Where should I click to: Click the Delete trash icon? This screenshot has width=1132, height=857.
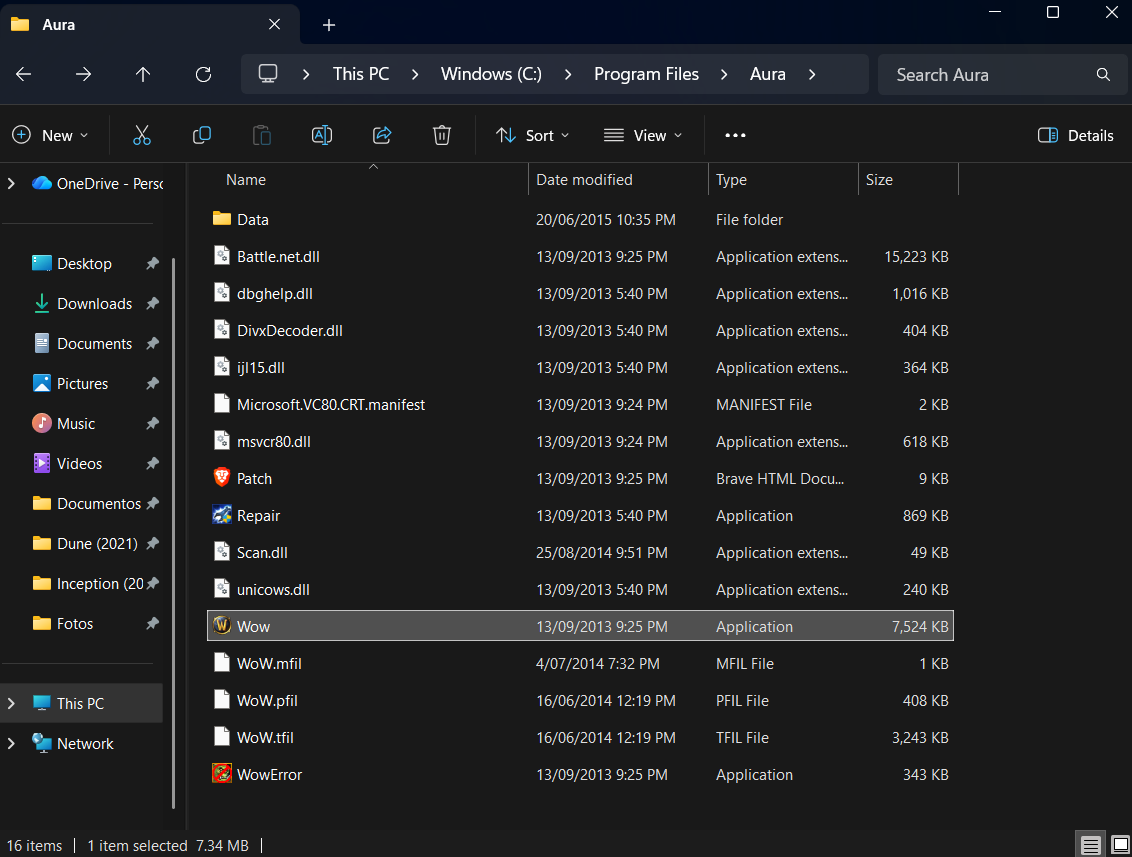(x=442, y=135)
